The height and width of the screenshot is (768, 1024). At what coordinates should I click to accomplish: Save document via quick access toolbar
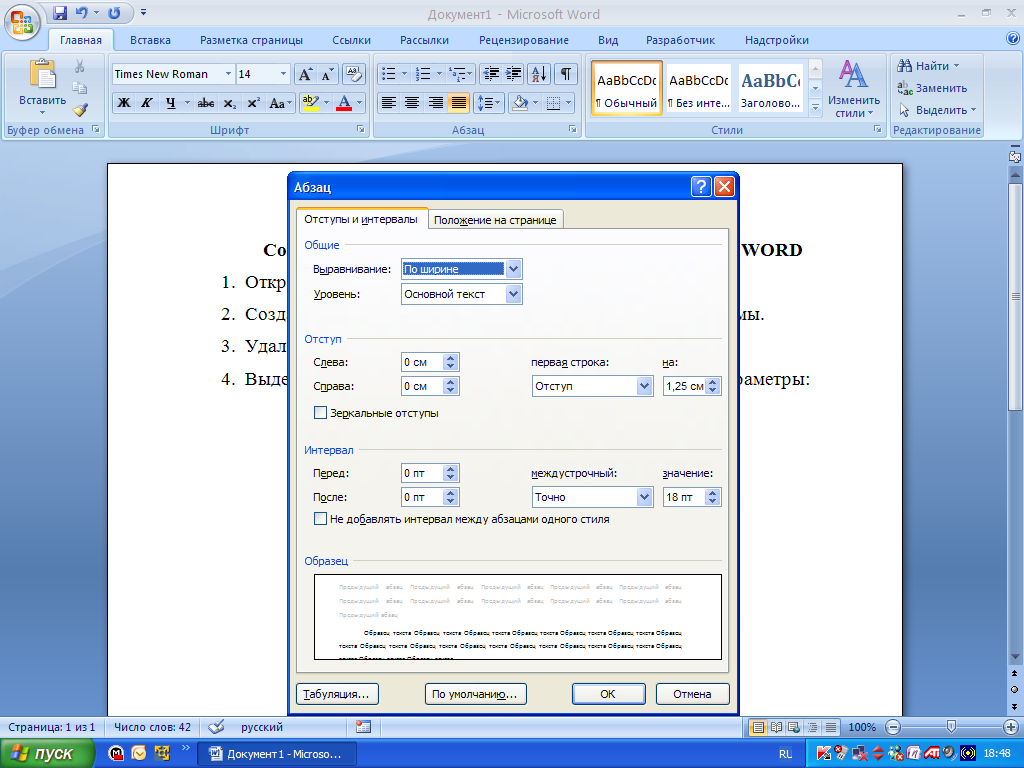point(59,12)
